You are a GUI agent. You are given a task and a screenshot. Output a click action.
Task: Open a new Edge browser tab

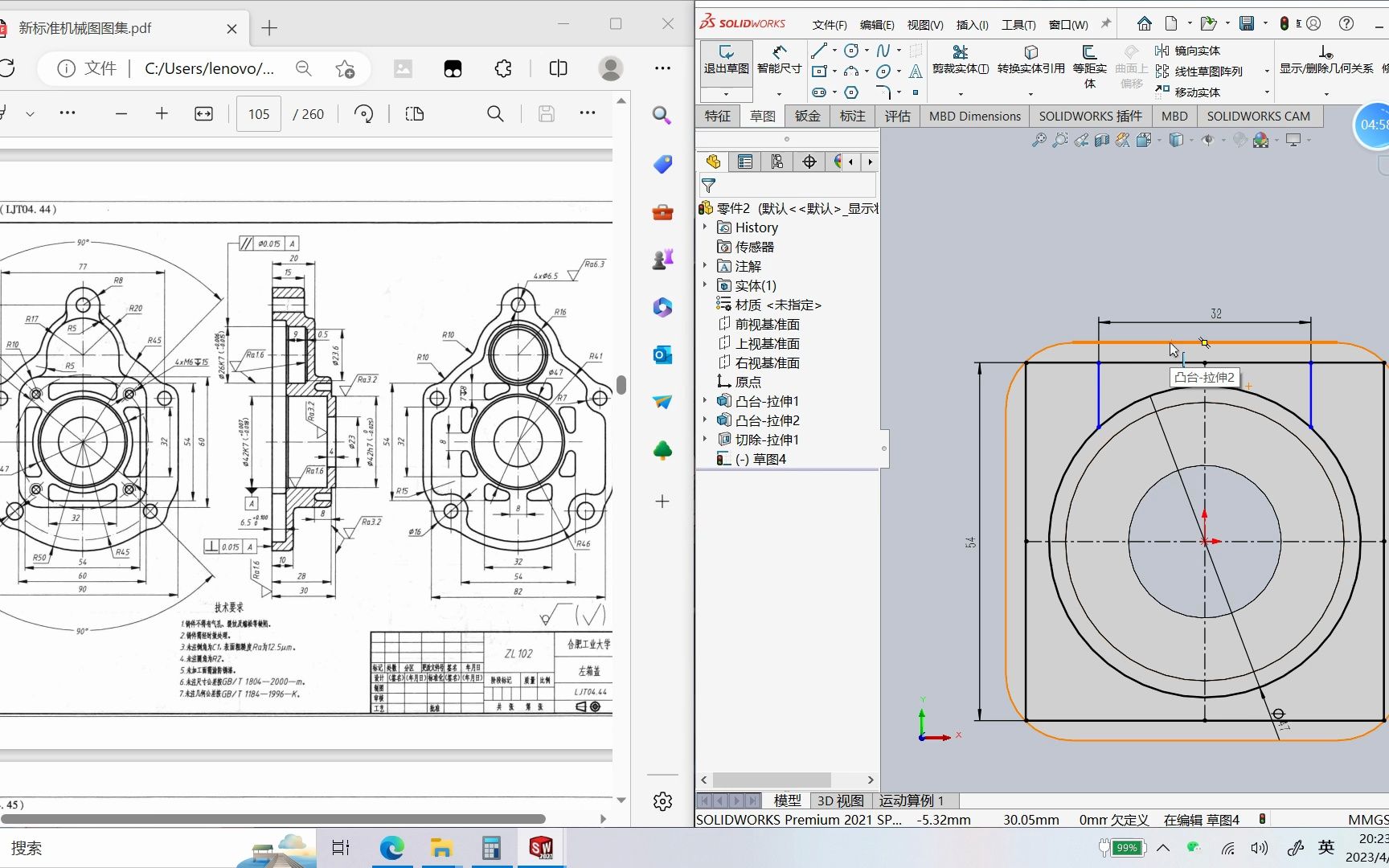pyautogui.click(x=269, y=28)
